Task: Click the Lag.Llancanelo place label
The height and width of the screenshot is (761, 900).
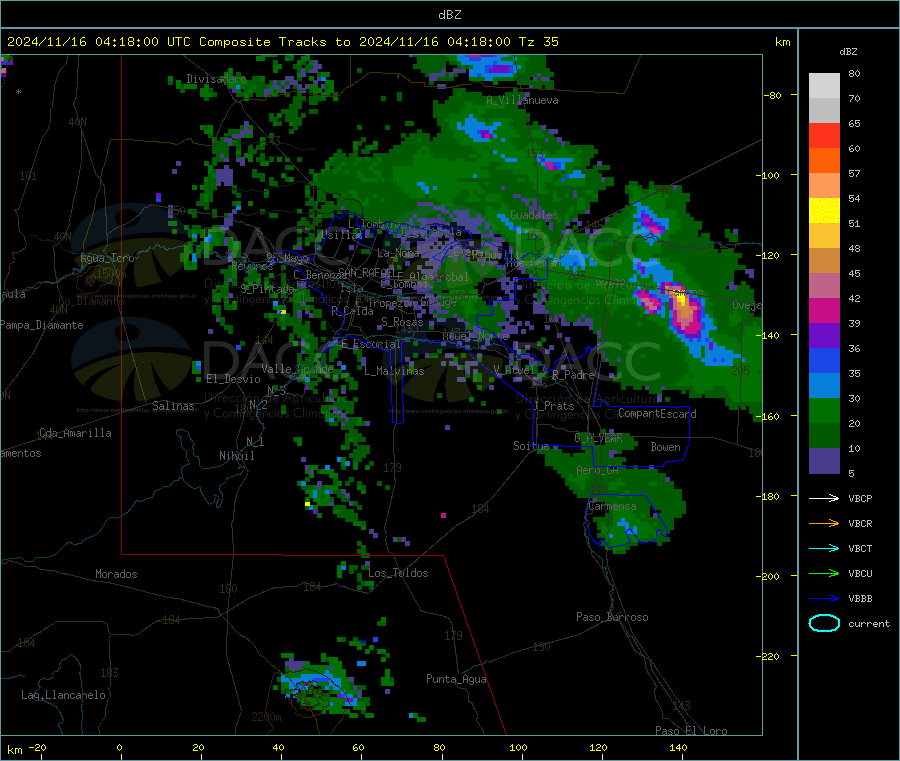Action: coord(64,696)
